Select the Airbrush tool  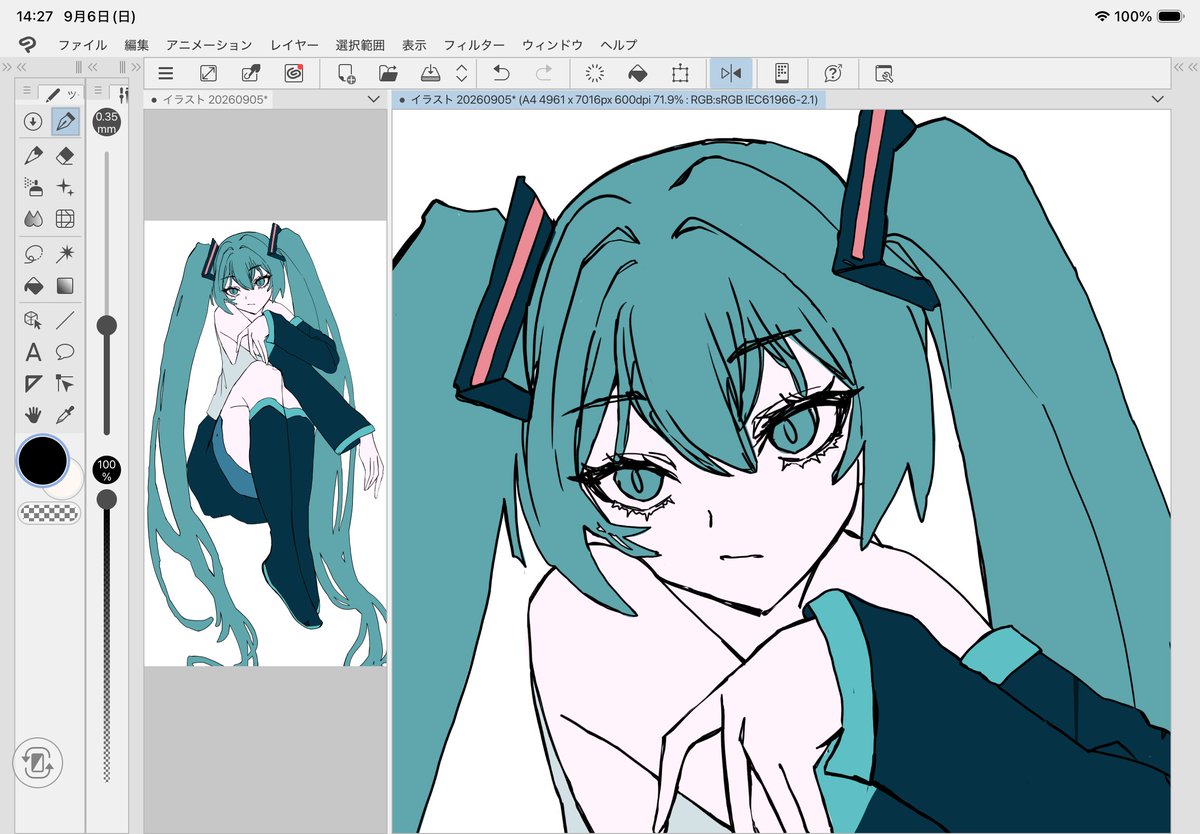coord(33,187)
